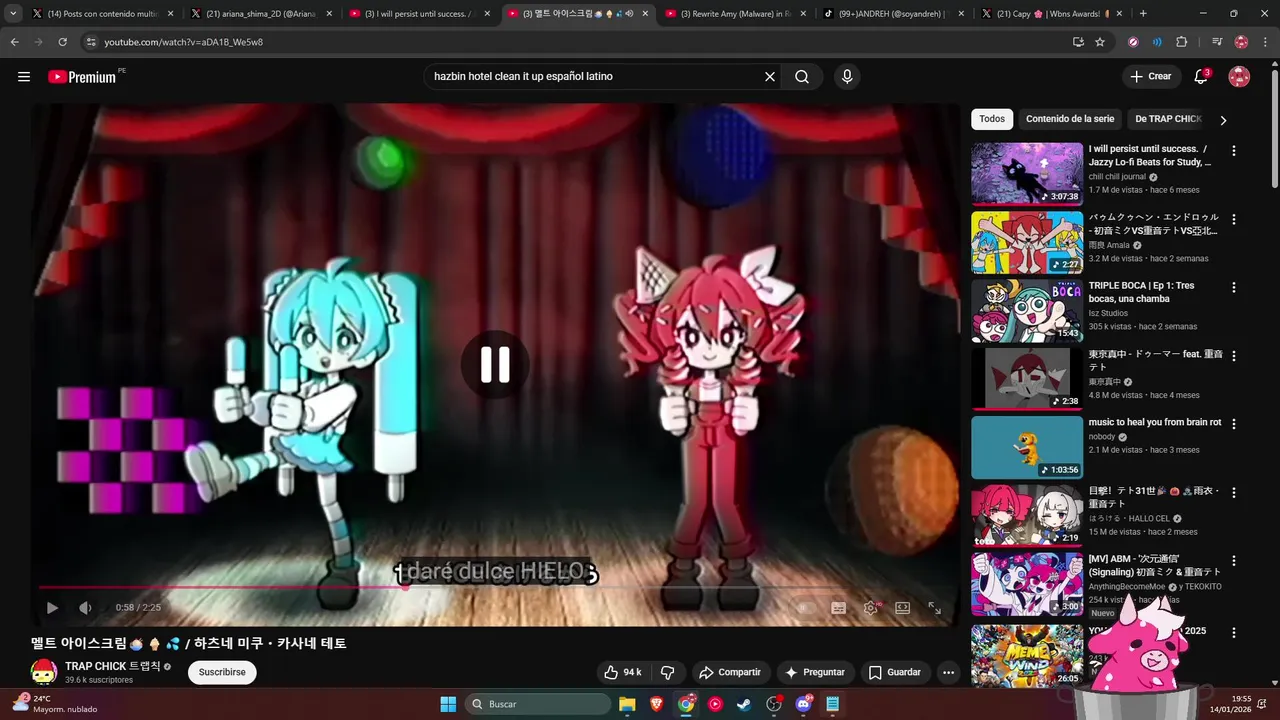Viewport: 1280px width, 720px height.
Task: Clear the search box with the X
Action: pos(770,77)
